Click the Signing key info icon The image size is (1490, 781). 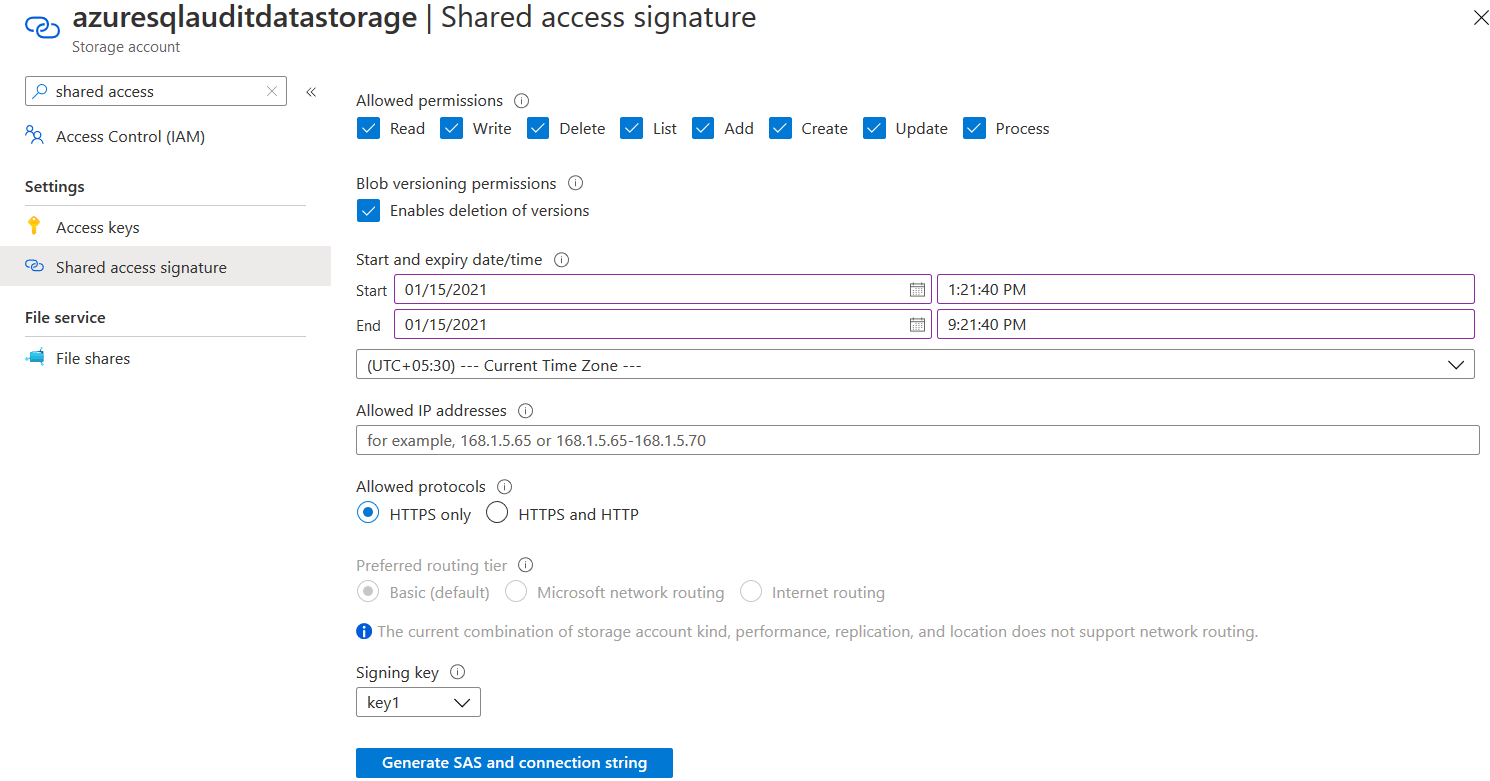[x=457, y=672]
